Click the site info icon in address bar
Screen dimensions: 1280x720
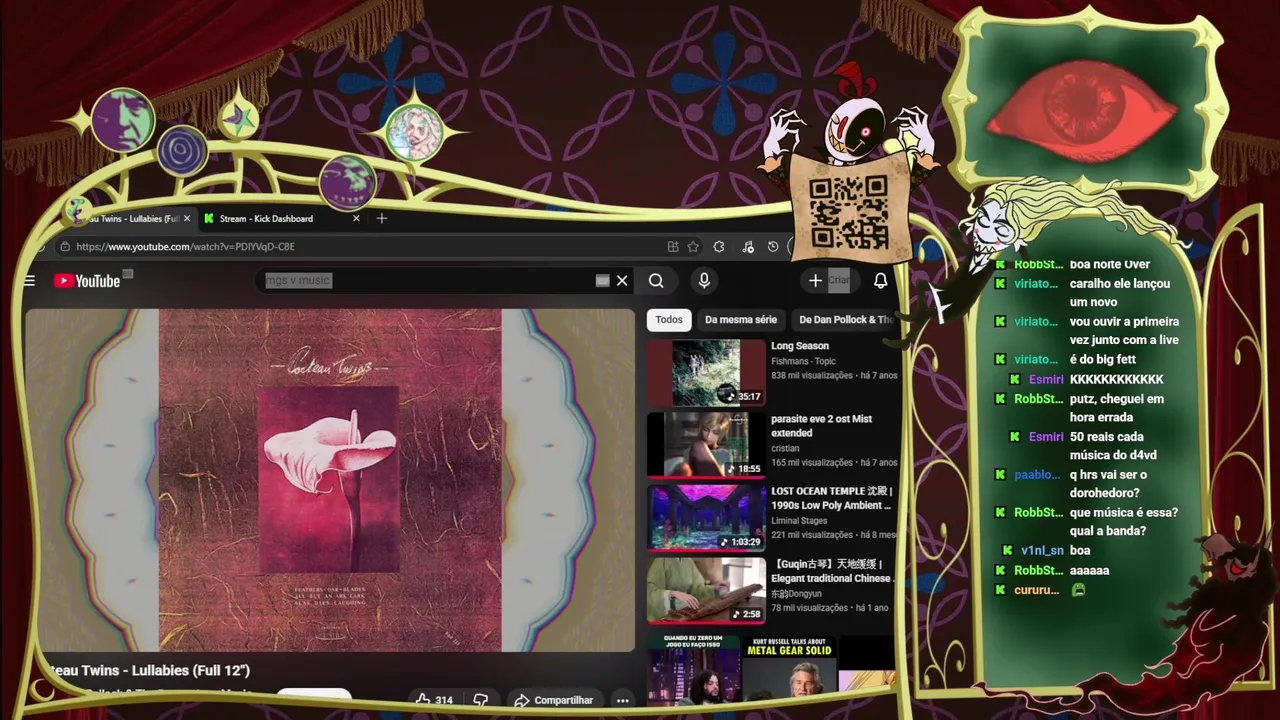[x=65, y=247]
